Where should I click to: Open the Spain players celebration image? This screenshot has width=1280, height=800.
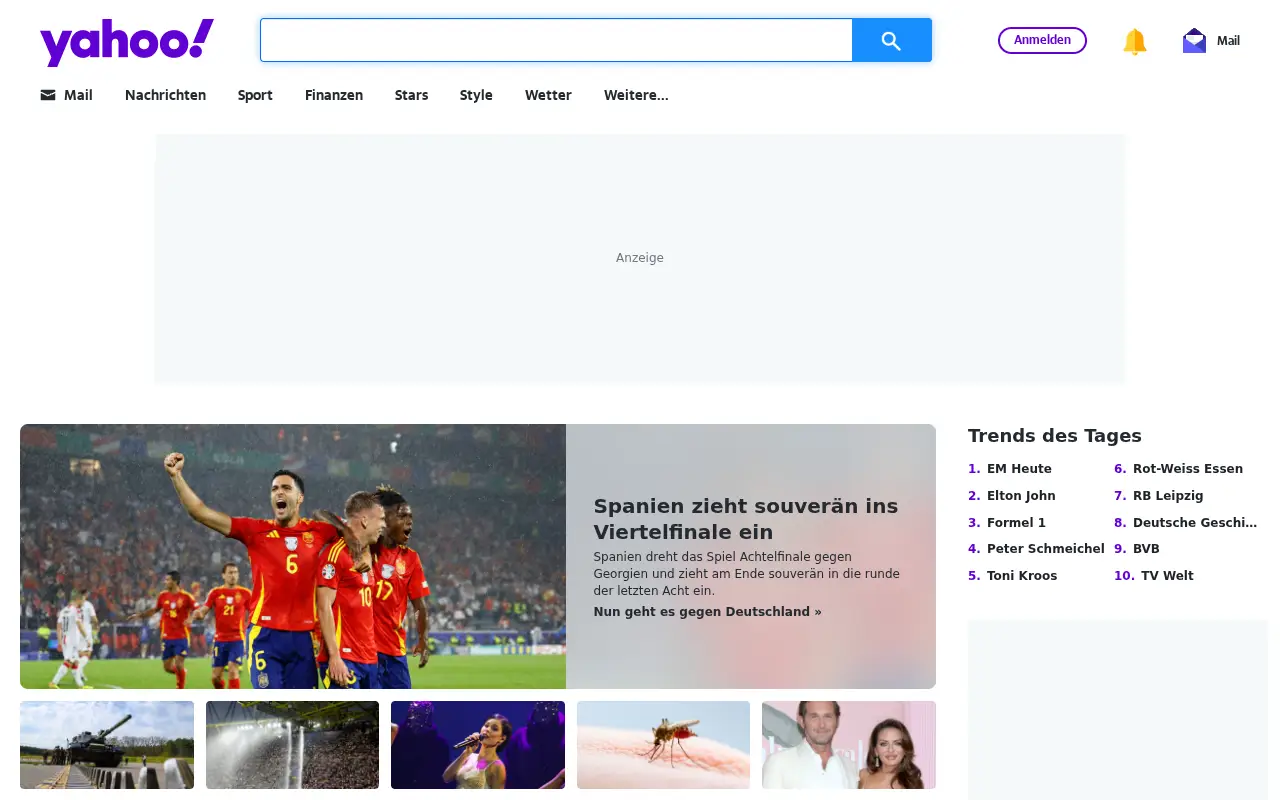tap(293, 556)
